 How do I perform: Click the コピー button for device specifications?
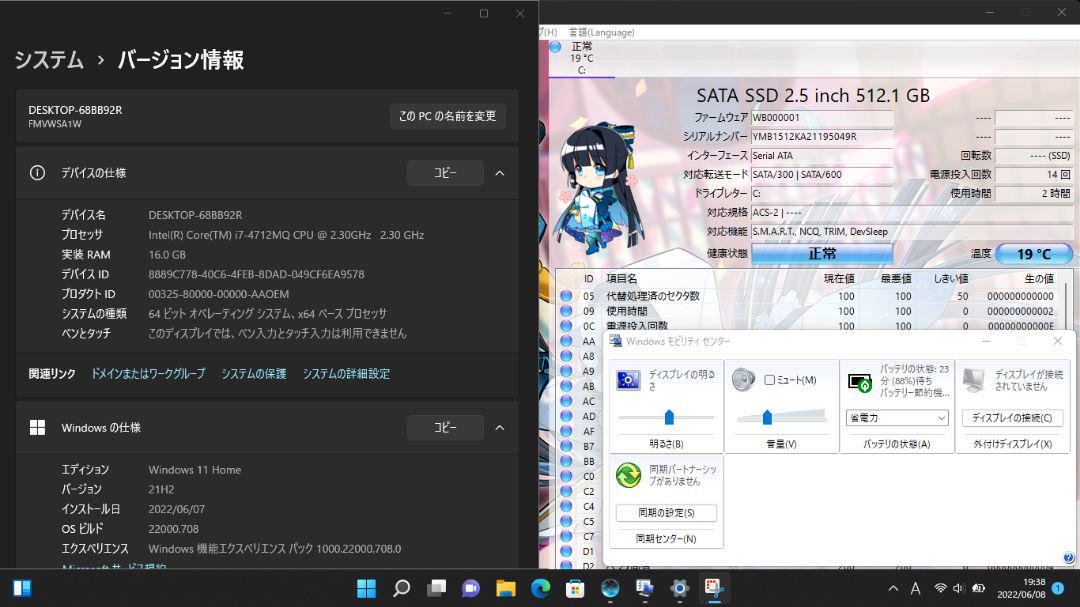[x=445, y=173]
